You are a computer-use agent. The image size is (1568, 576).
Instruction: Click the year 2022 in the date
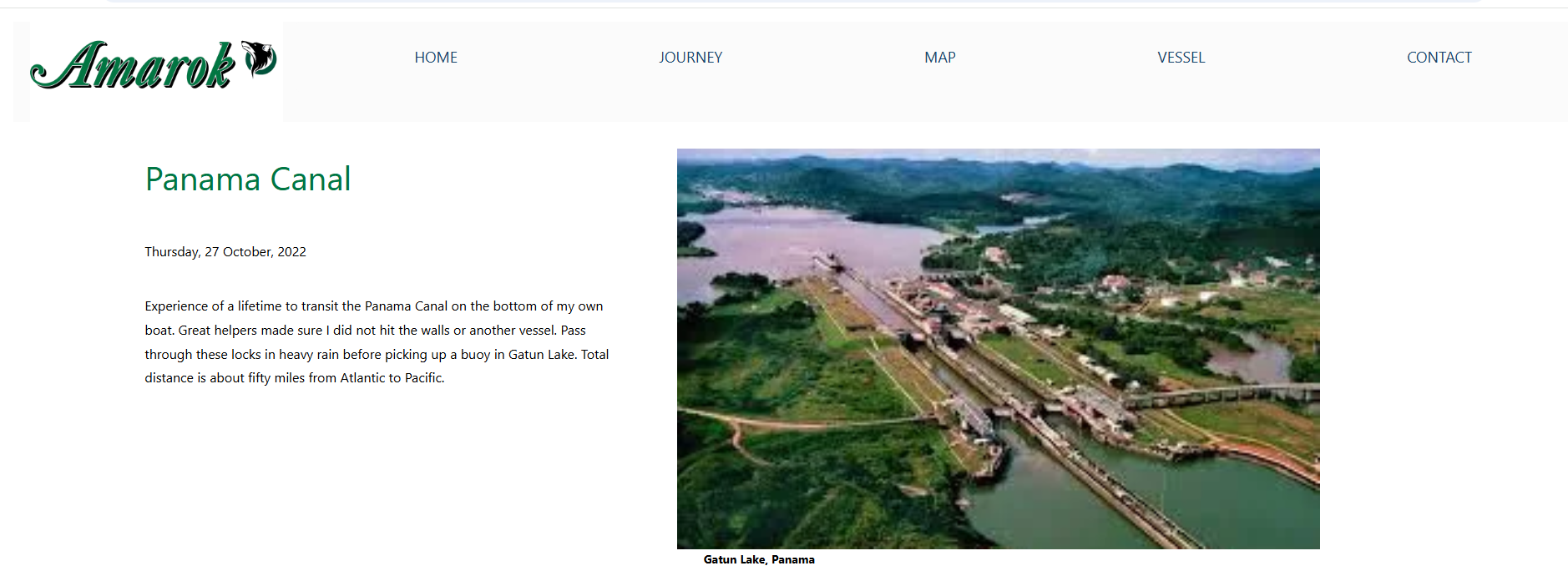tap(291, 252)
